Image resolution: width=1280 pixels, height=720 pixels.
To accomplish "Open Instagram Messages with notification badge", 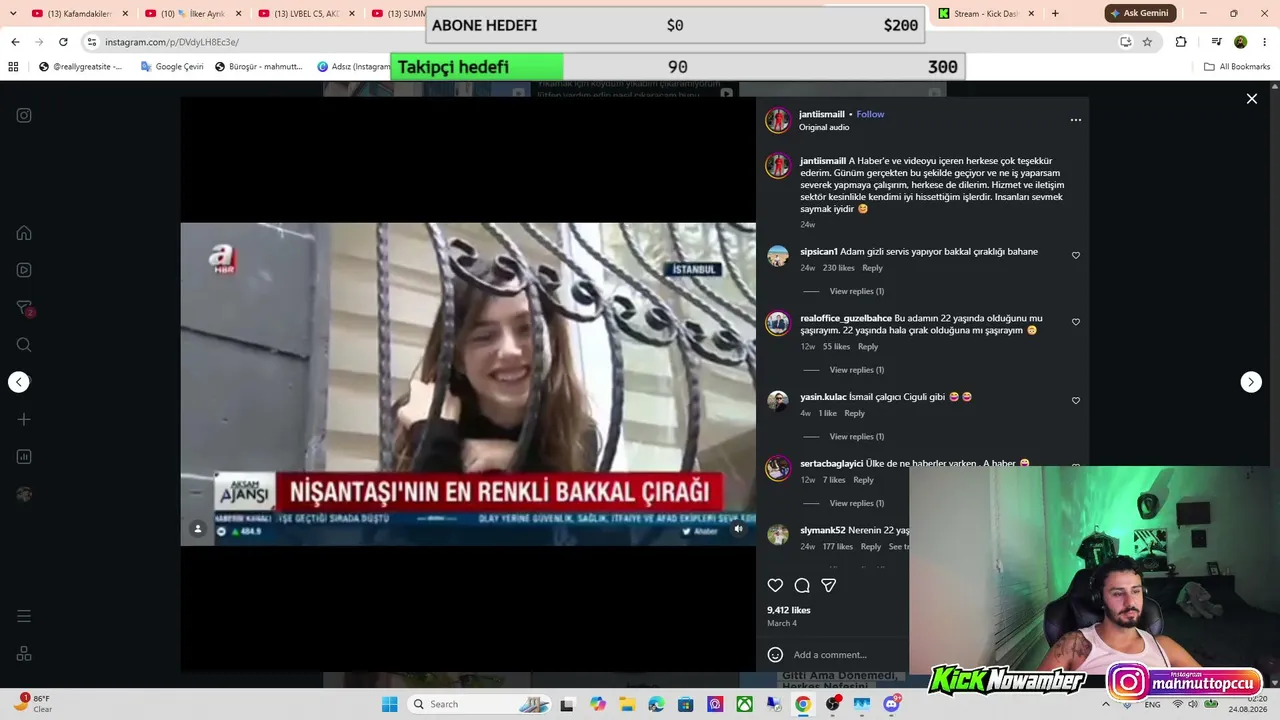I will [x=24, y=308].
